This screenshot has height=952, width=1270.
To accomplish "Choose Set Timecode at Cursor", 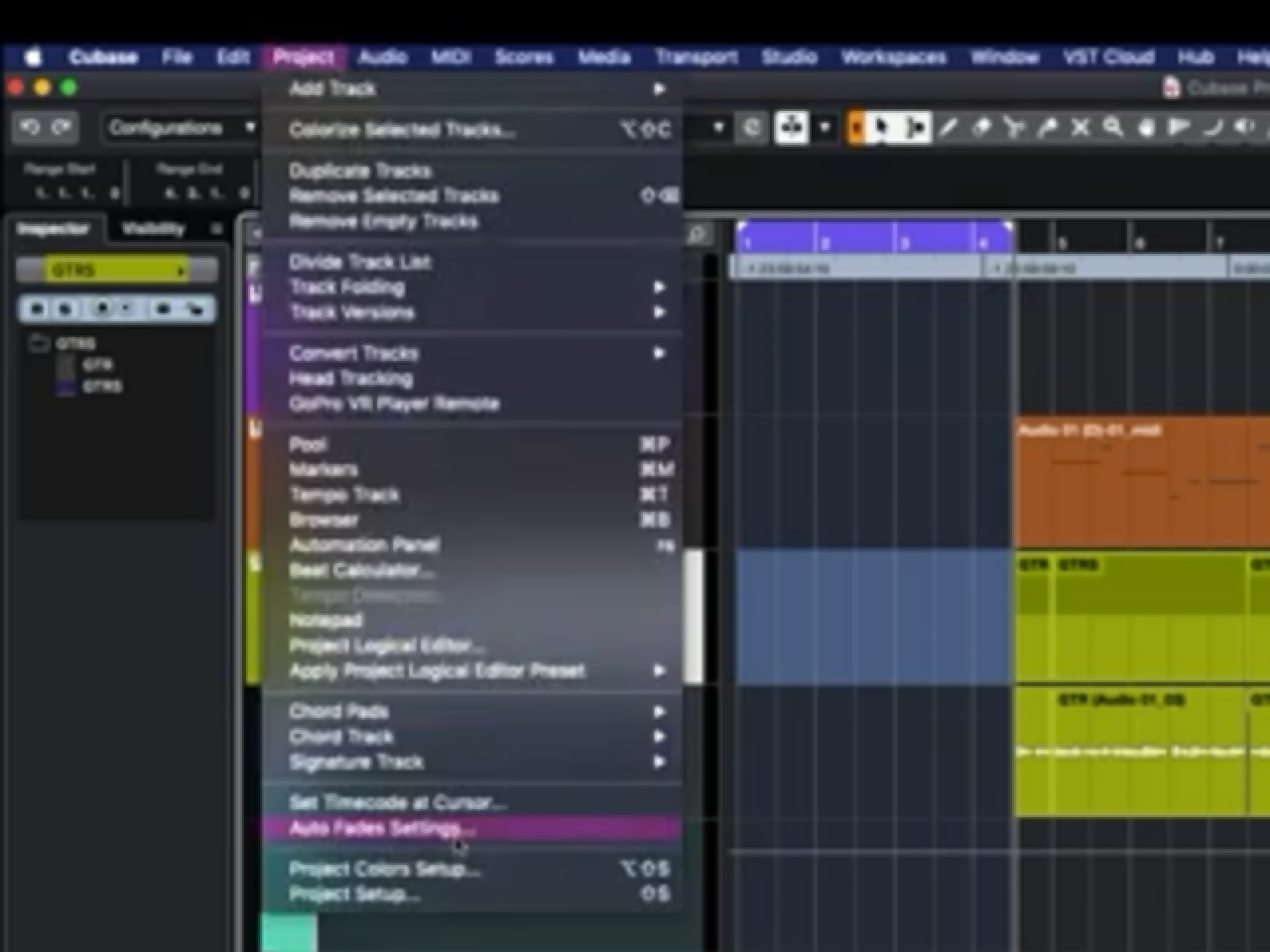I will pos(473,802).
